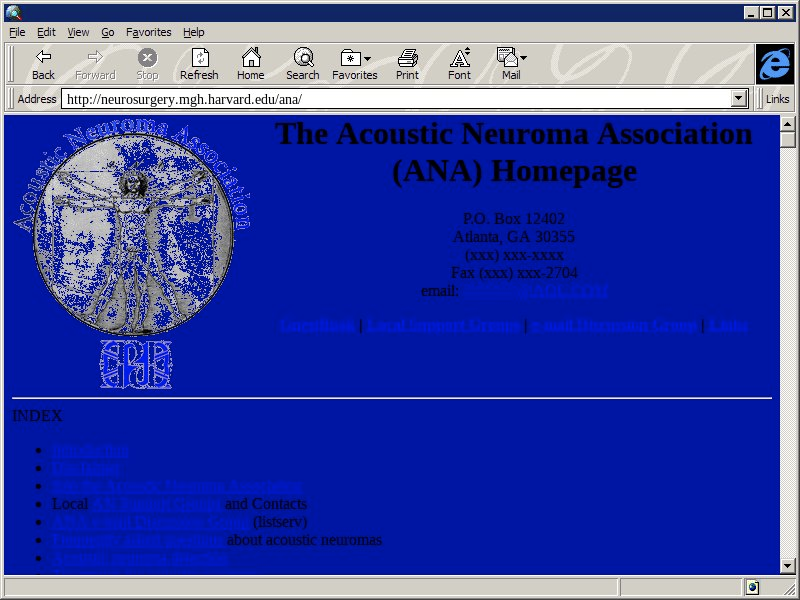Print the page using Print icon
800x600 pixels.
(x=407, y=64)
